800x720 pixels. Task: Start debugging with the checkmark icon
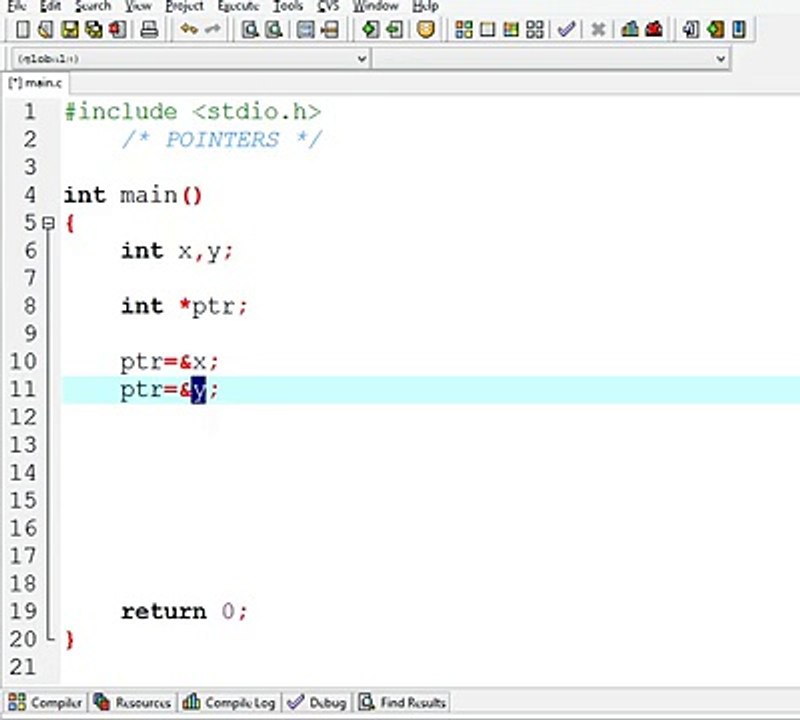566,29
